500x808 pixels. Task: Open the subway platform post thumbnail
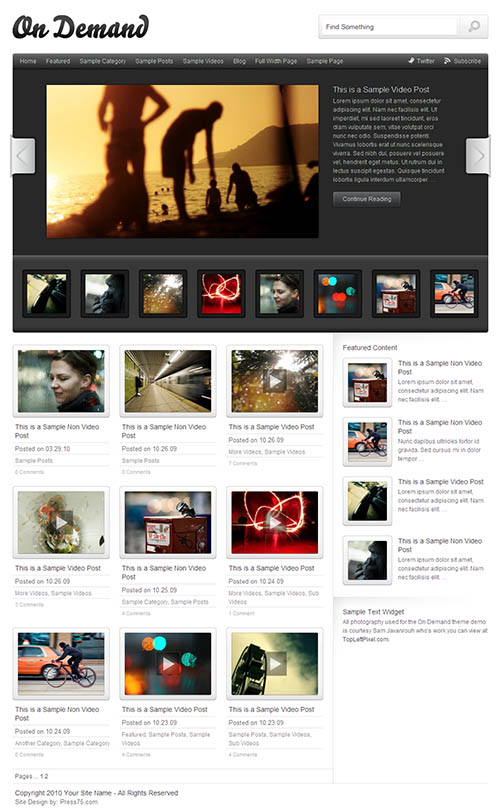tap(168, 381)
